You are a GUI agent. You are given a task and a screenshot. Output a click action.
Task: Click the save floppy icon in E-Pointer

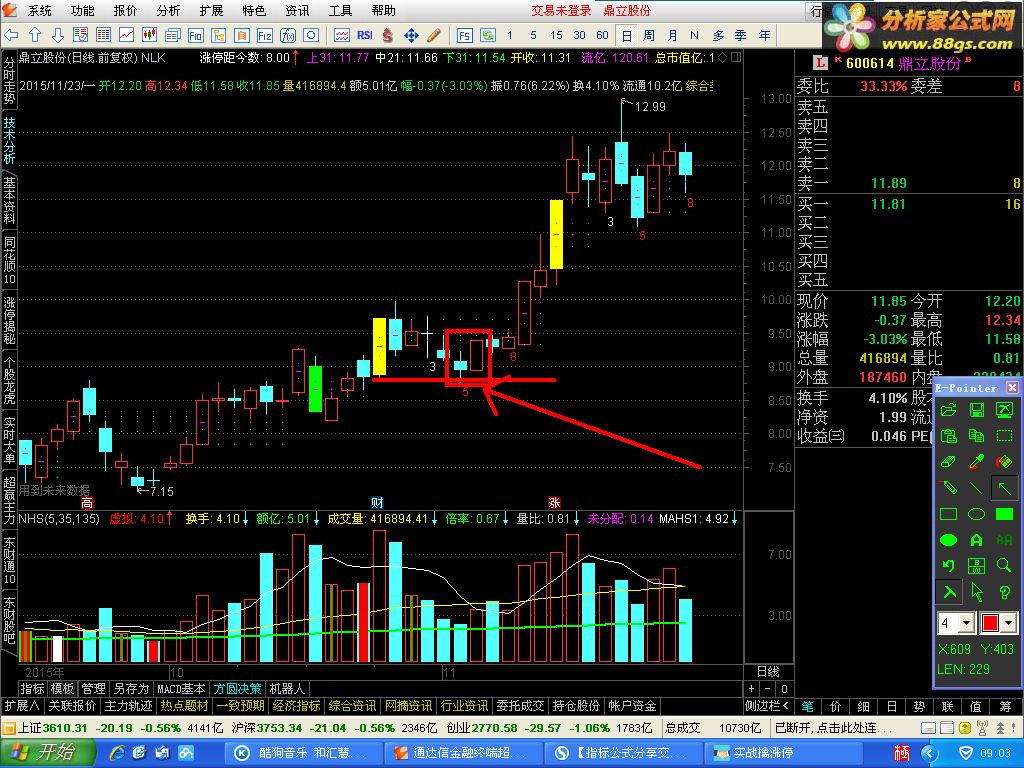pyautogui.click(x=976, y=410)
